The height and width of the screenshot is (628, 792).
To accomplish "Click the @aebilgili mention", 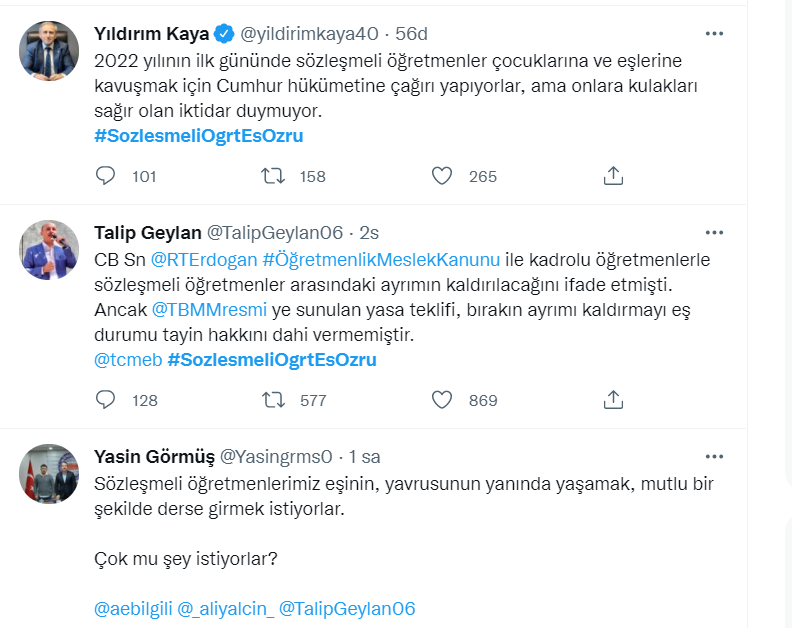I will coord(132,608).
